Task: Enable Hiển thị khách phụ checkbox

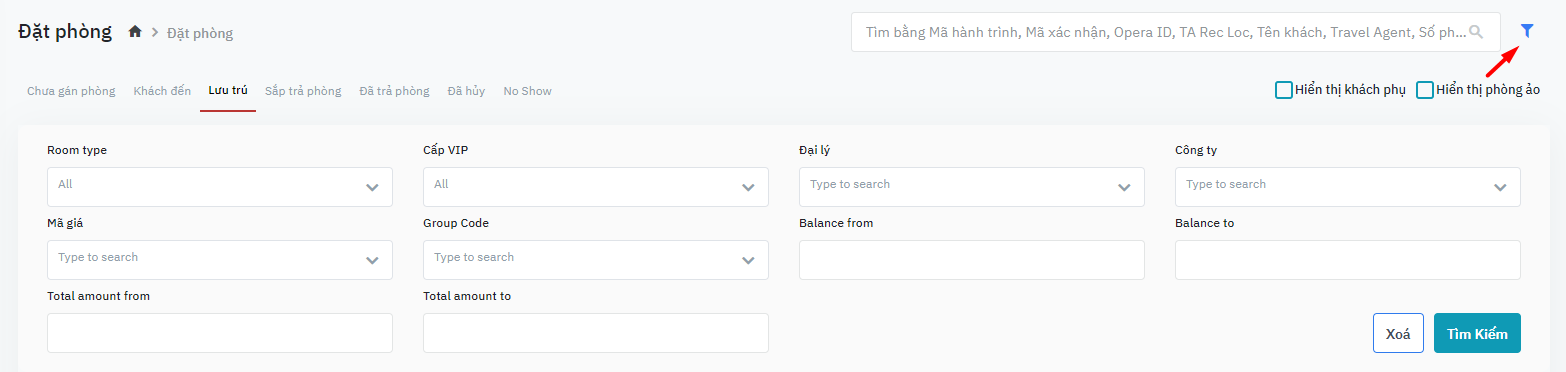Action: 1284,90
